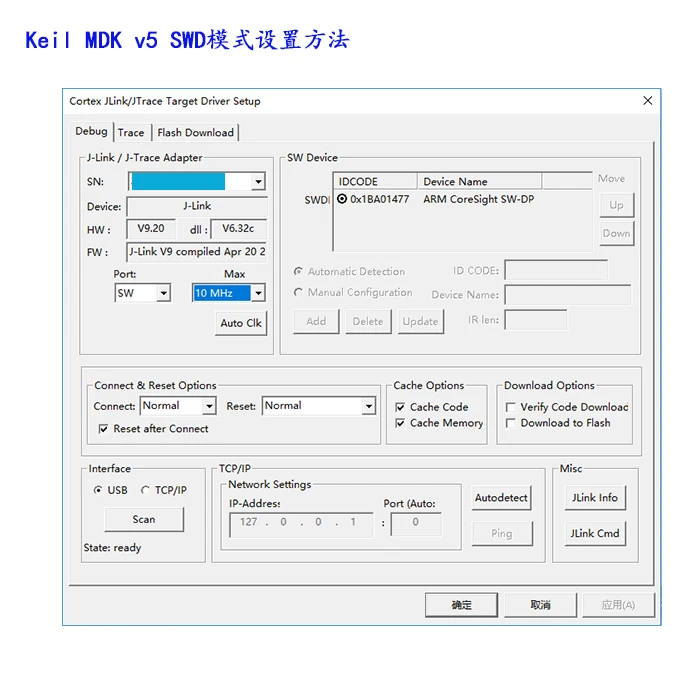
Task: Enable Verify Code Download checkbox
Action: [511, 407]
